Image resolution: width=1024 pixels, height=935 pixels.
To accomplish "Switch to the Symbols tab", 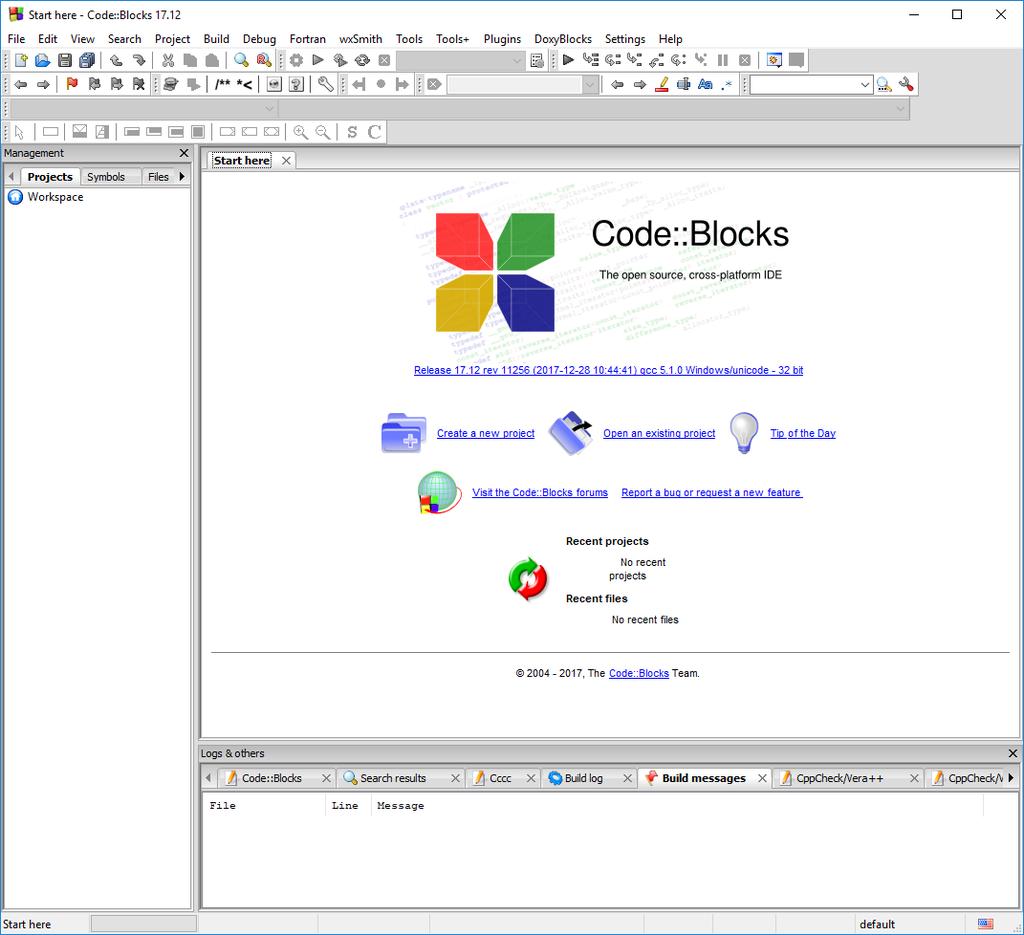I will tap(106, 177).
